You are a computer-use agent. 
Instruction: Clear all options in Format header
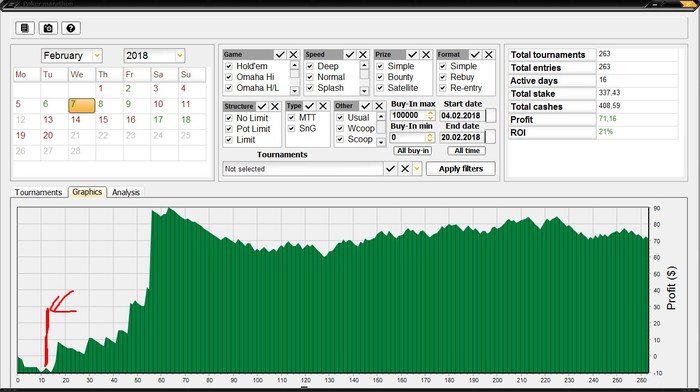point(489,54)
